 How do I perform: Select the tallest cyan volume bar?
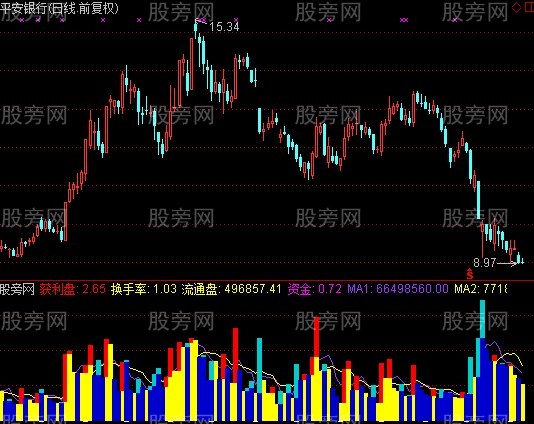point(482,319)
